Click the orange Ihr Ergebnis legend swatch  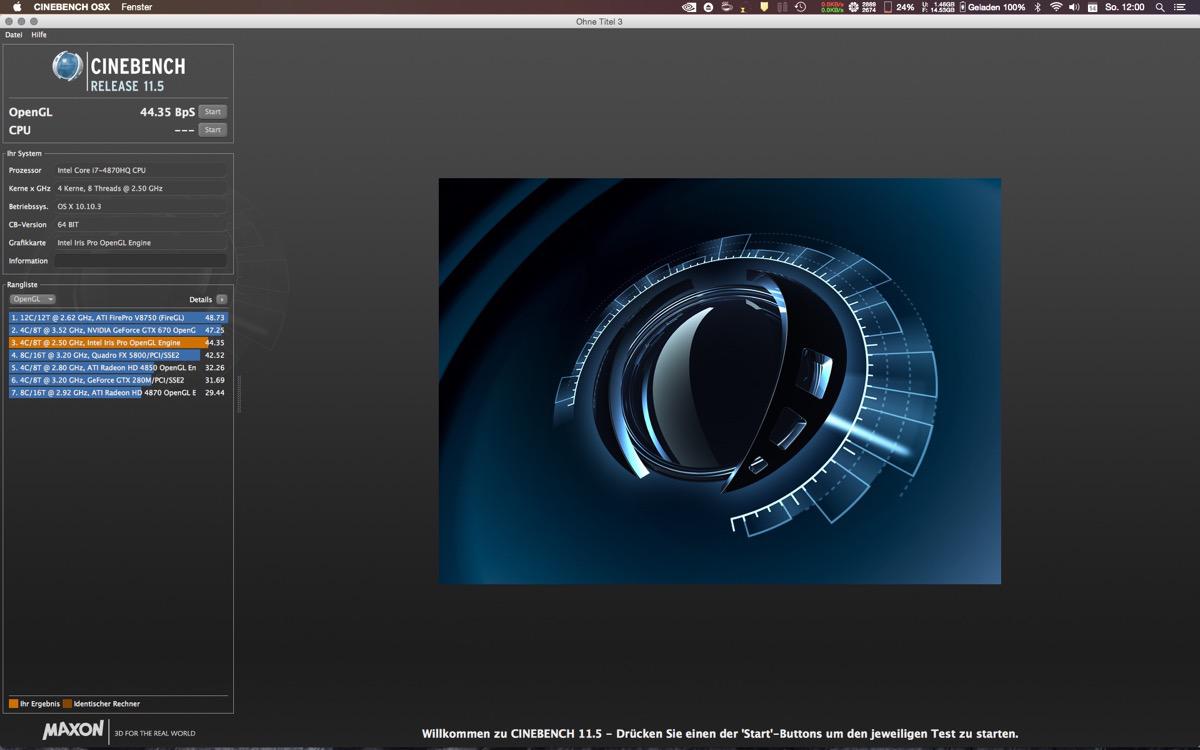tap(14, 704)
